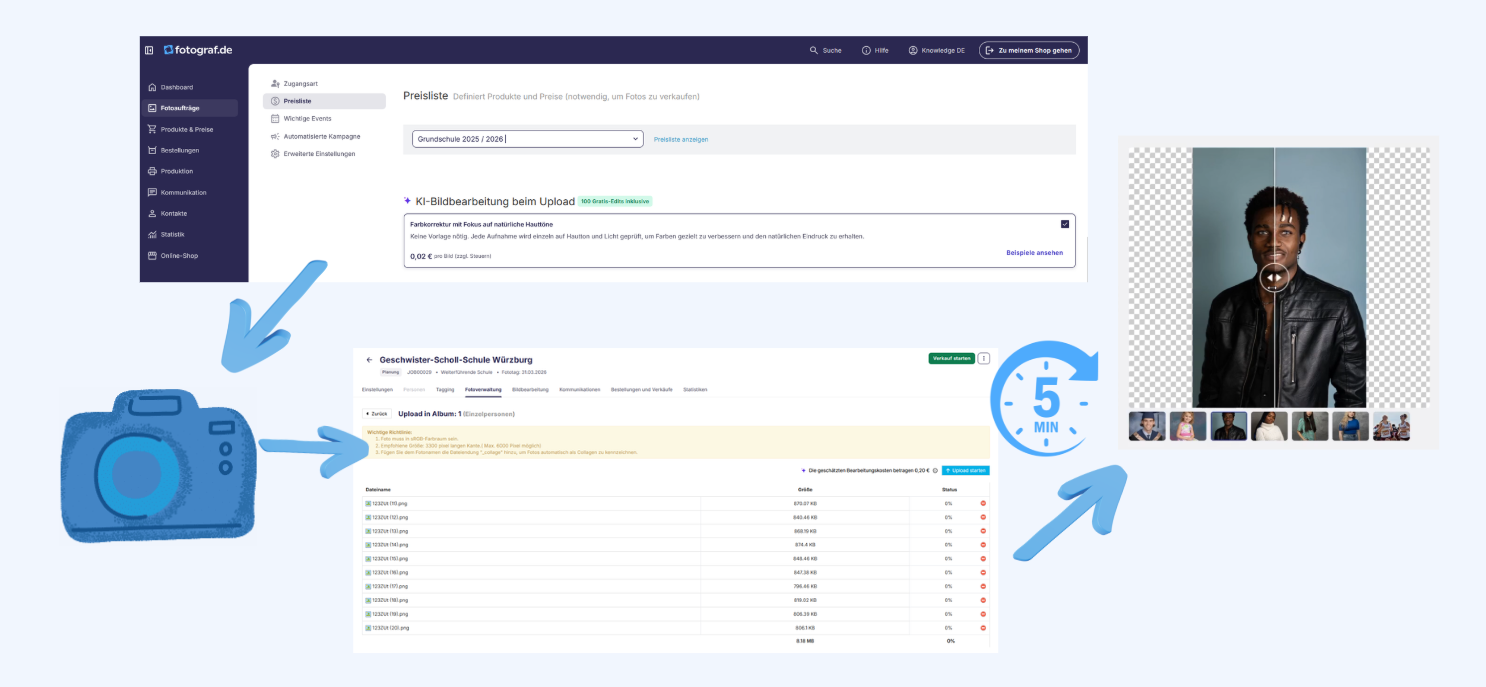This screenshot has width=1486, height=687.
Task: Collapse the sidebar via the panel icon
Action: click(x=149, y=50)
